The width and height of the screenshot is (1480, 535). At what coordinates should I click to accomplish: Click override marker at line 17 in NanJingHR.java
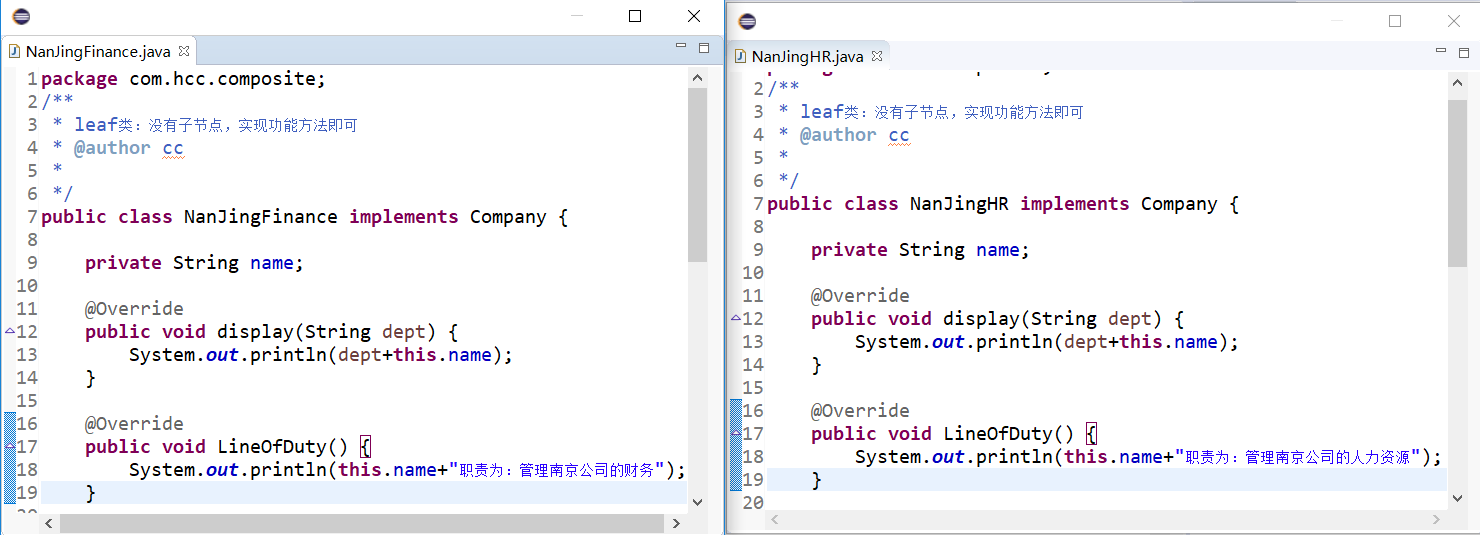(x=736, y=433)
